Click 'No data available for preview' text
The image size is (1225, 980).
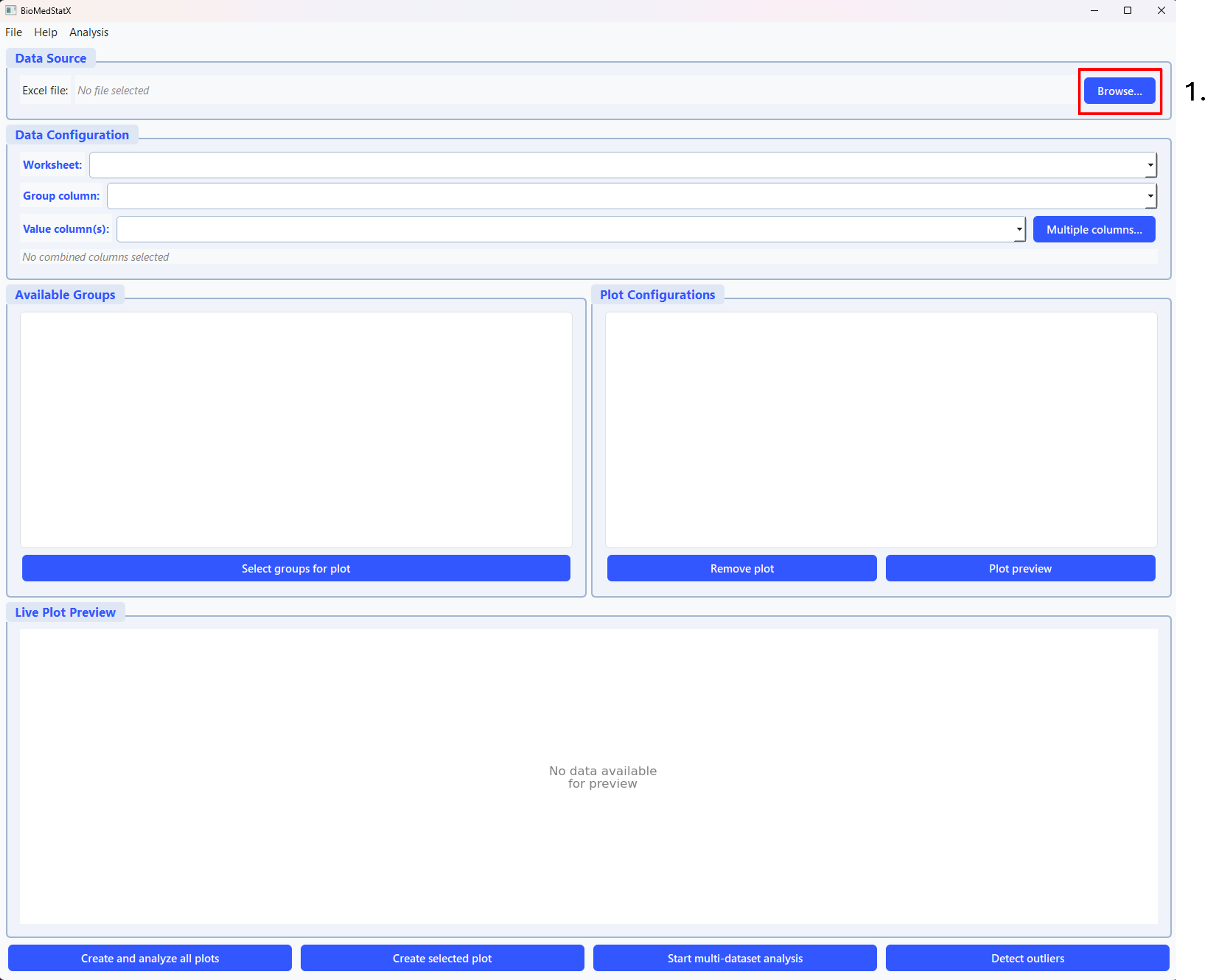(x=602, y=777)
